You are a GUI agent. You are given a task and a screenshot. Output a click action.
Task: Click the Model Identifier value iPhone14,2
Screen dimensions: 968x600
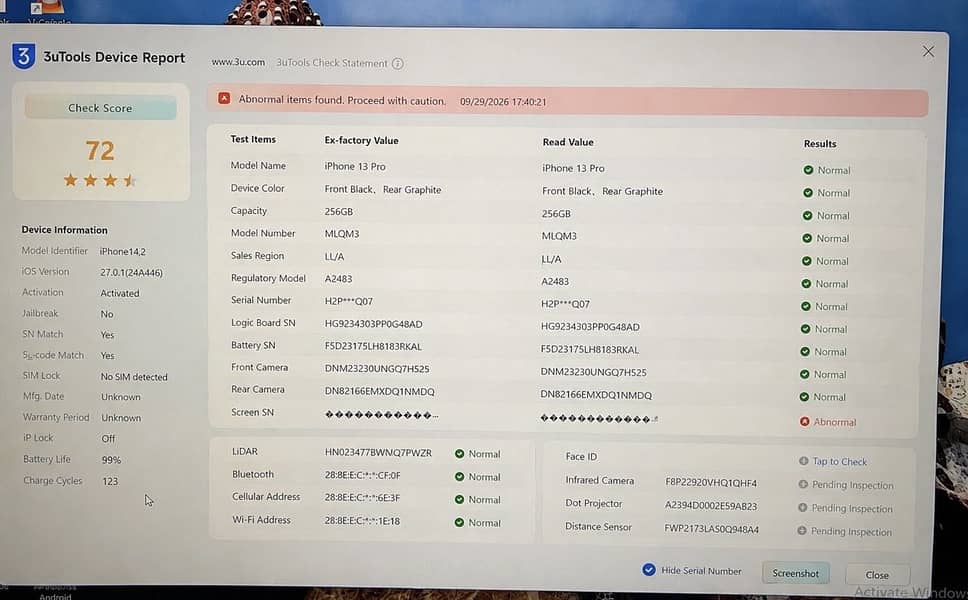pyautogui.click(x=123, y=251)
